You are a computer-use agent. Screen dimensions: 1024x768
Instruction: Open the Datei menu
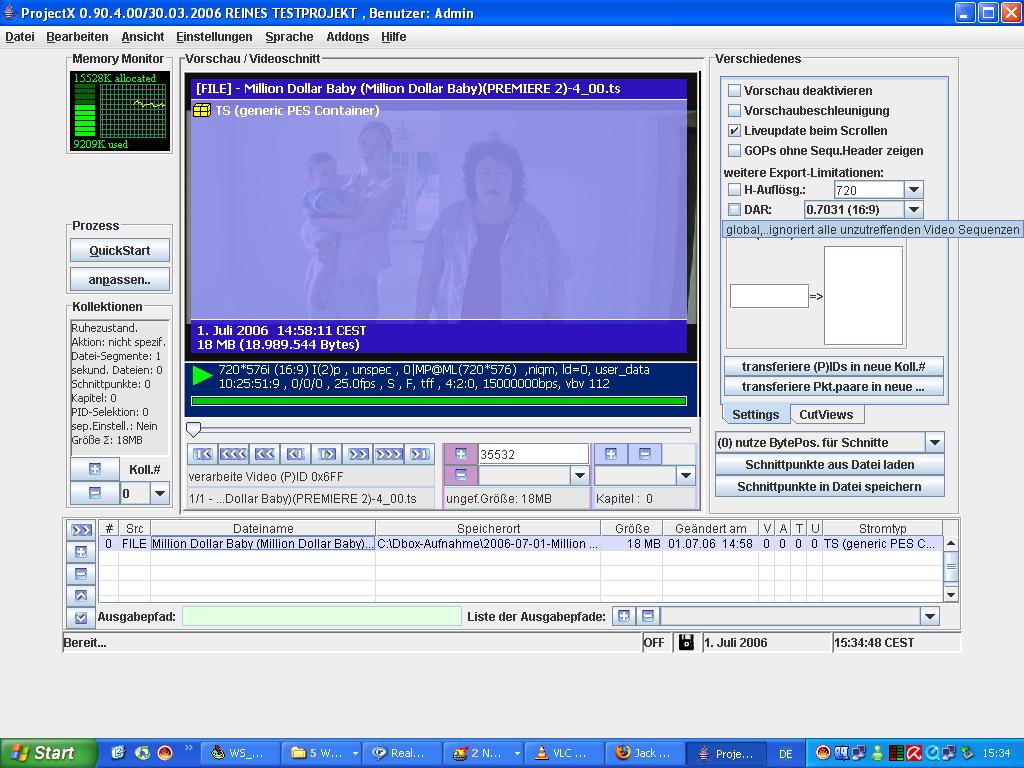coord(20,37)
